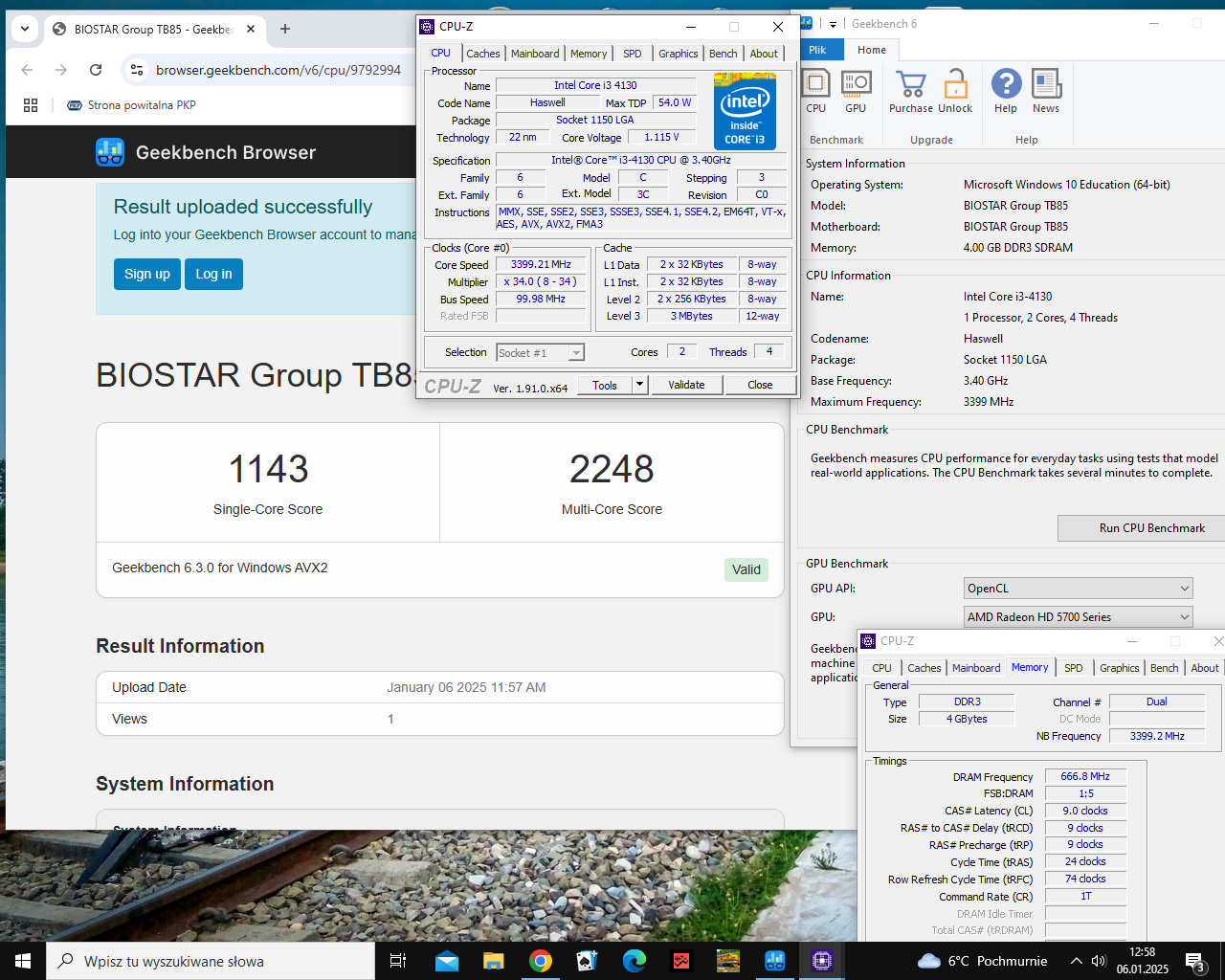Expand the CPU-Z Tools dropdown arrow
The height and width of the screenshot is (980, 1225).
(640, 385)
